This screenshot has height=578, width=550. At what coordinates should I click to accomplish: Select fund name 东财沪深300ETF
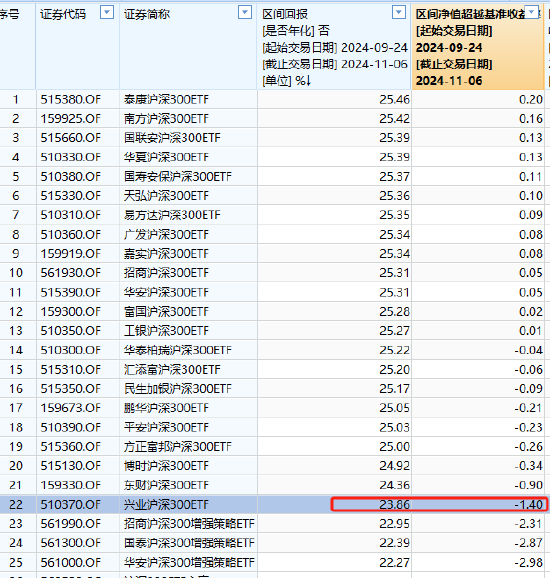pos(166,485)
